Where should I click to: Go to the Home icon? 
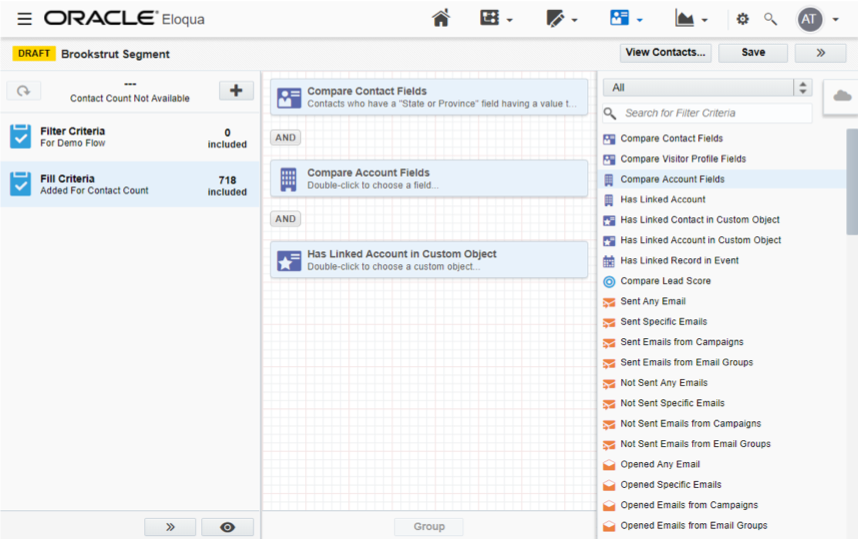tap(441, 18)
